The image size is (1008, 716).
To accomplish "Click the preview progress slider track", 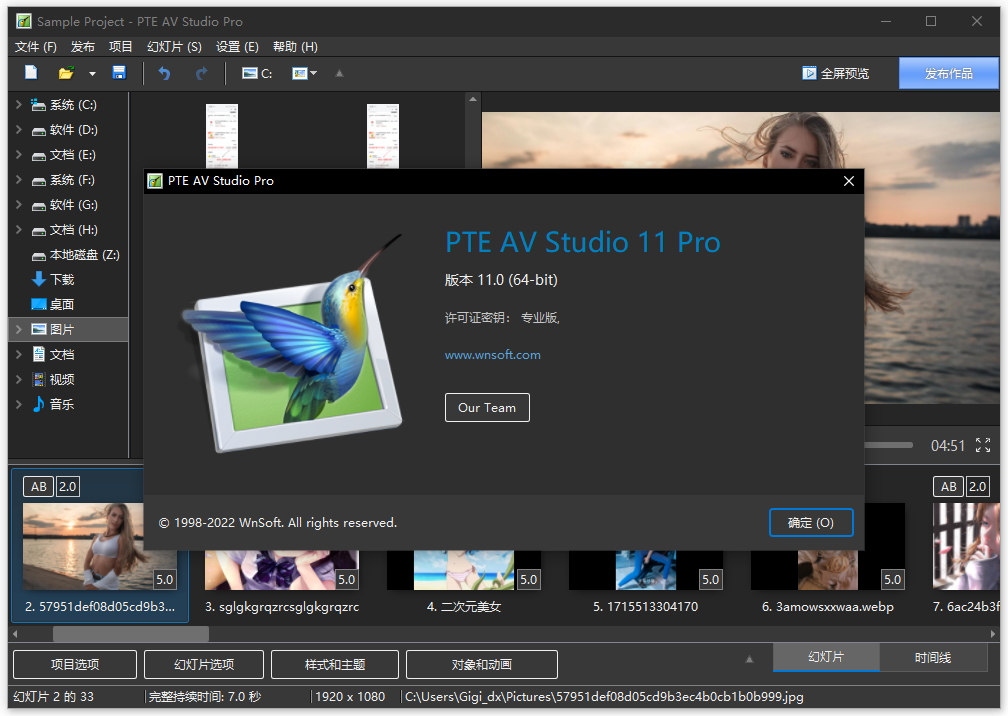I will tap(888, 445).
